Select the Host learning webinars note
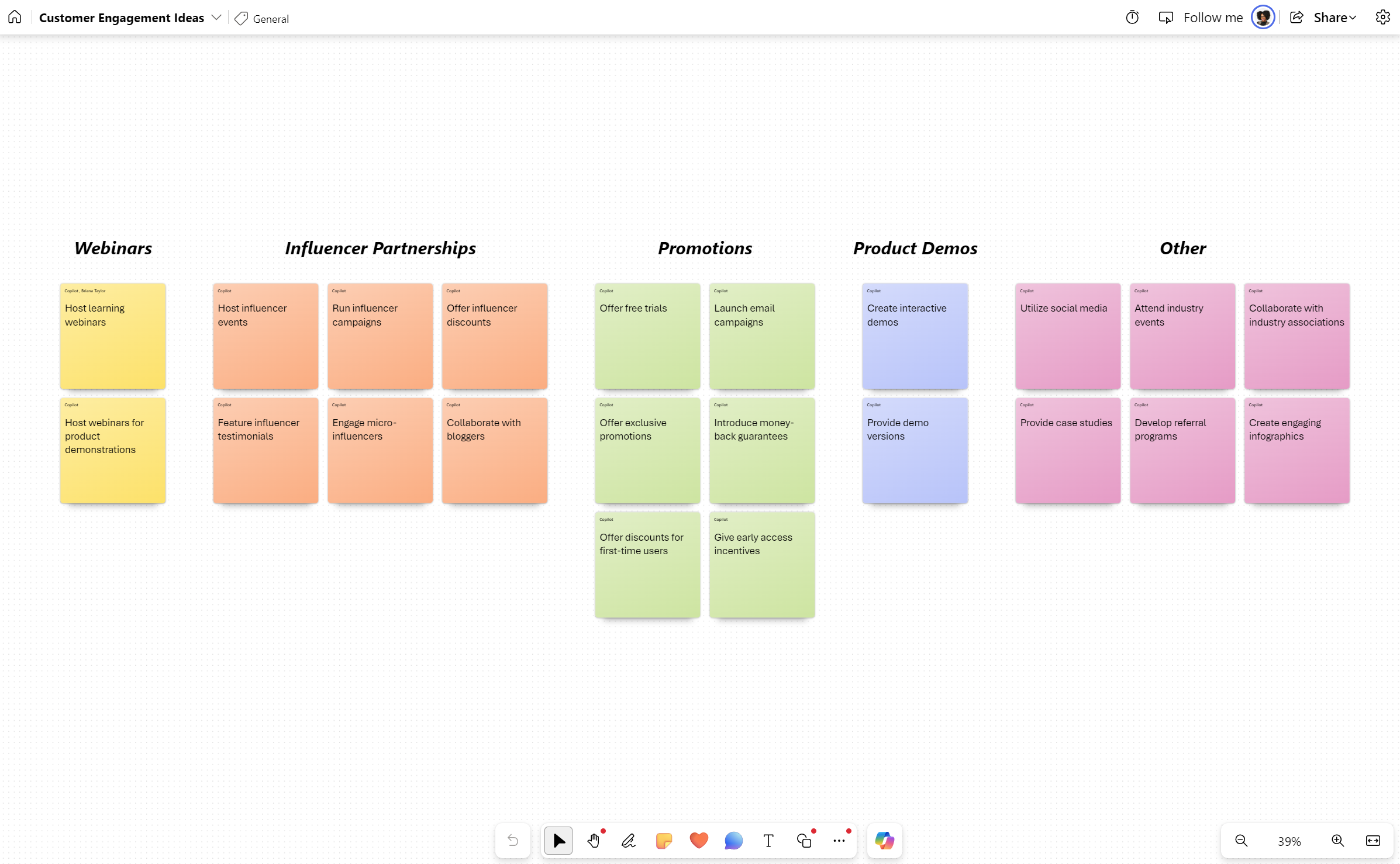 click(113, 336)
